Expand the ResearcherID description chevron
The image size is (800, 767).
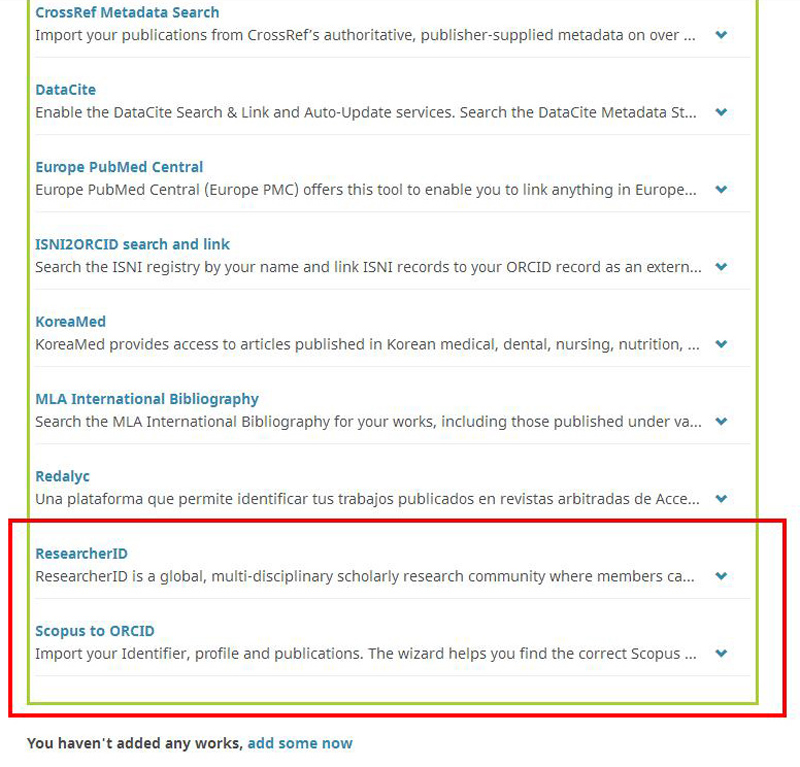tap(721, 576)
